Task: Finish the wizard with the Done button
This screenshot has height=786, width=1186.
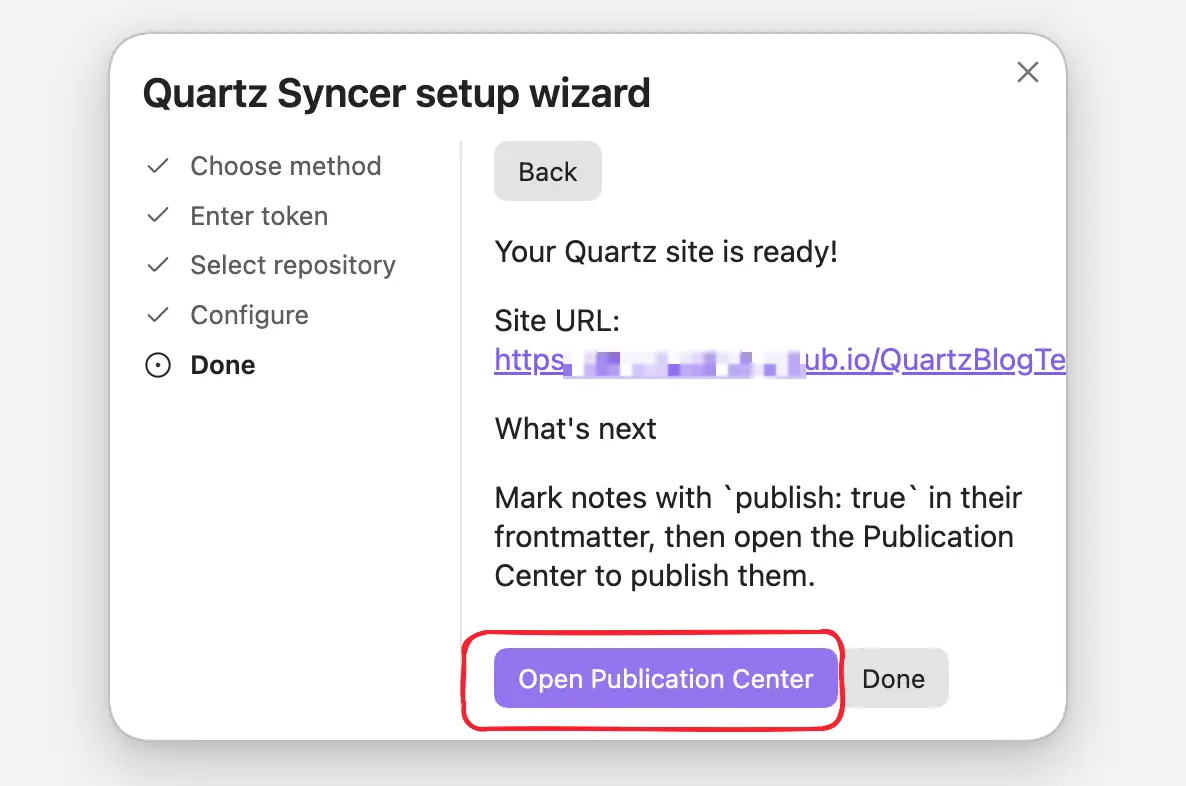Action: (893, 678)
